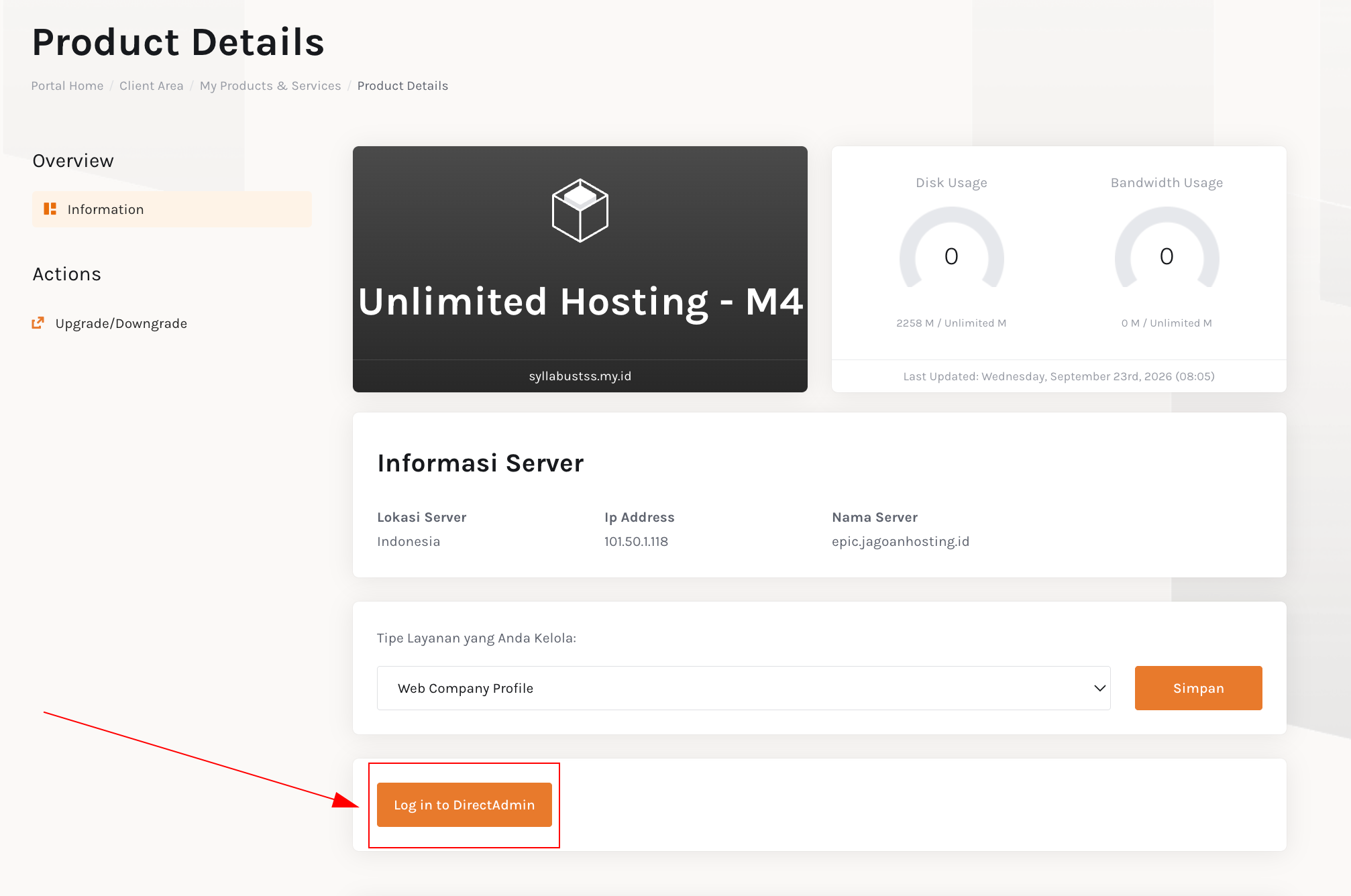Click the Disk Usage gauge
The image size is (1351, 896).
tap(951, 248)
